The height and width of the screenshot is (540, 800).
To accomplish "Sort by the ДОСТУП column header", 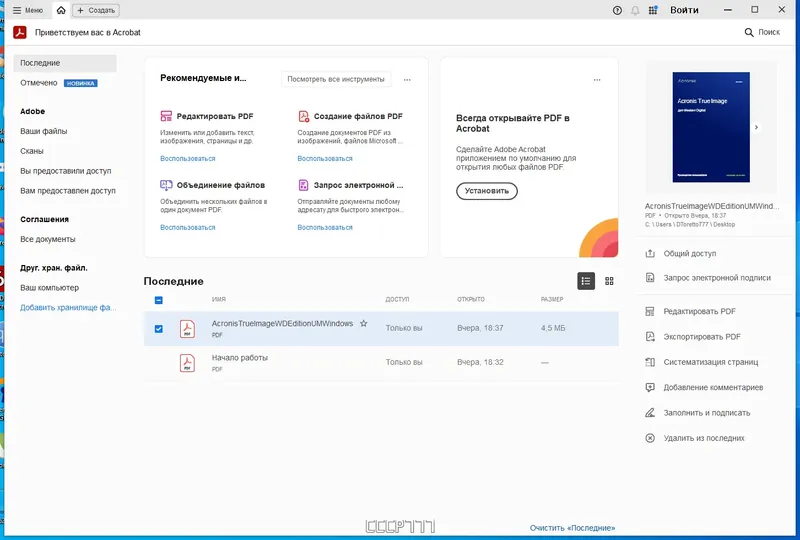I will click(397, 300).
